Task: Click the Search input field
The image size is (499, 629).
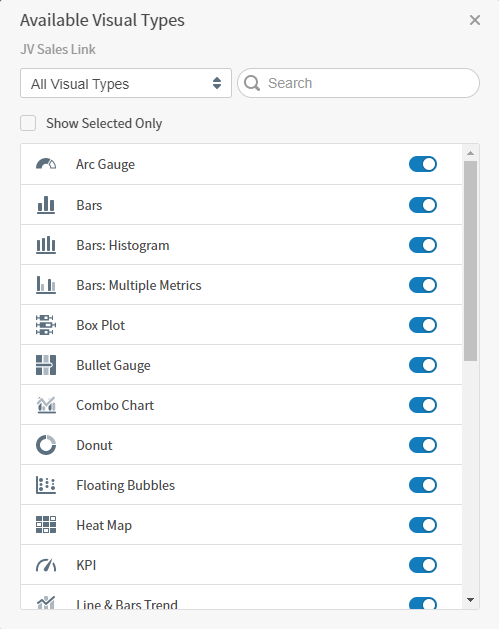Action: (358, 83)
